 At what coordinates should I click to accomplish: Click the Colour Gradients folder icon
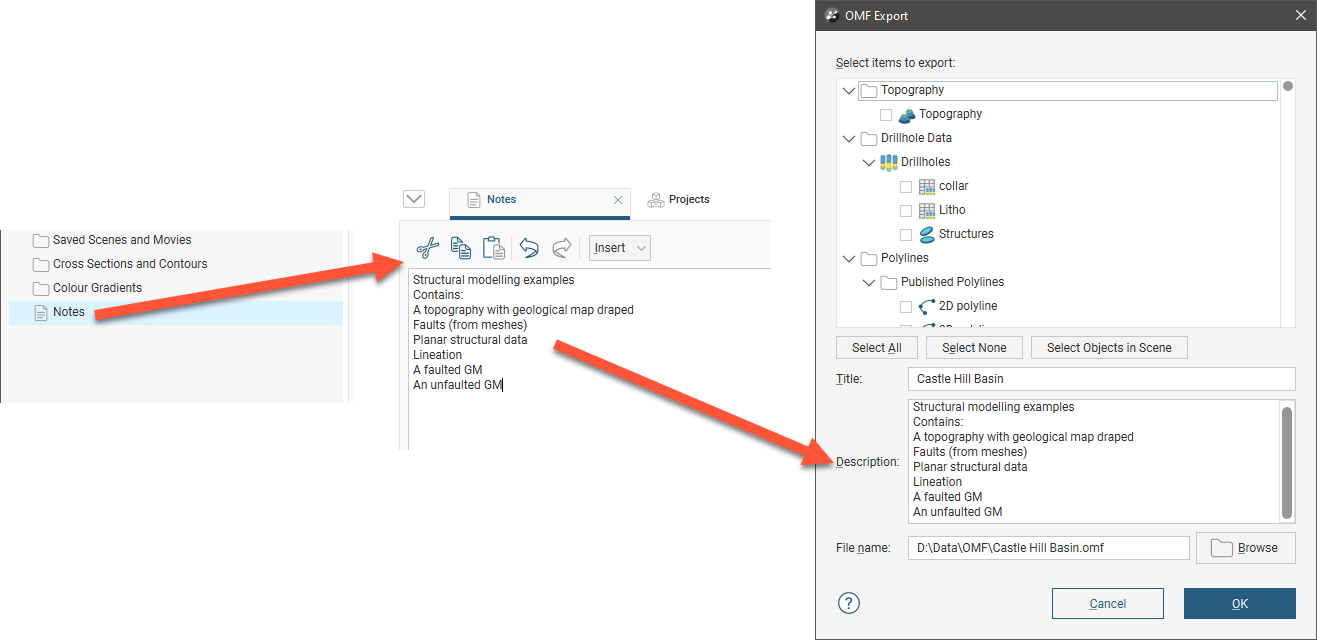(x=41, y=289)
